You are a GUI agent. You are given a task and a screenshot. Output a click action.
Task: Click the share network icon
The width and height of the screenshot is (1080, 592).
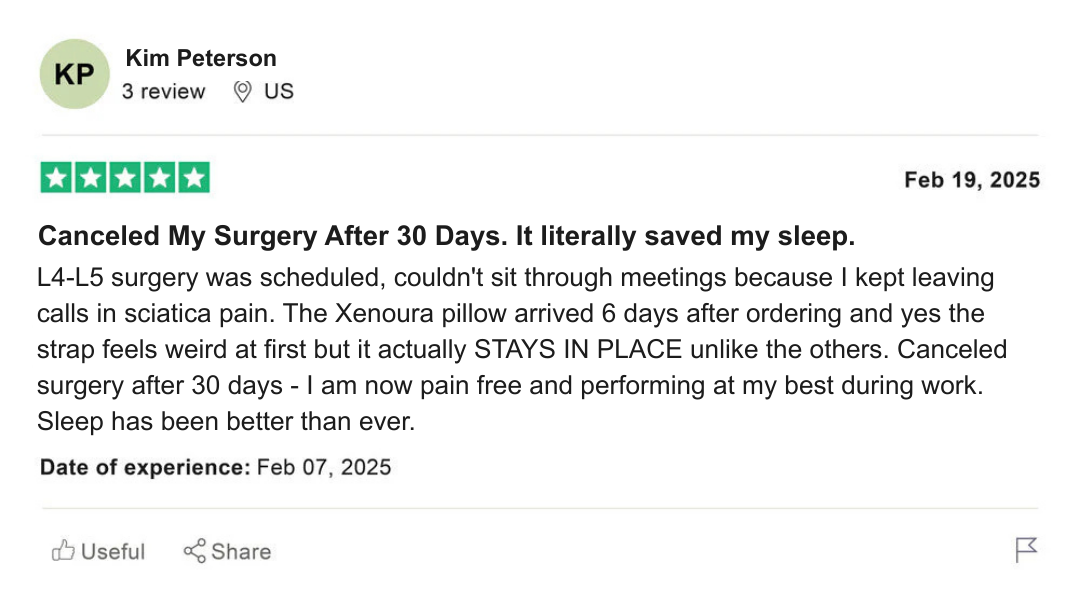(194, 551)
